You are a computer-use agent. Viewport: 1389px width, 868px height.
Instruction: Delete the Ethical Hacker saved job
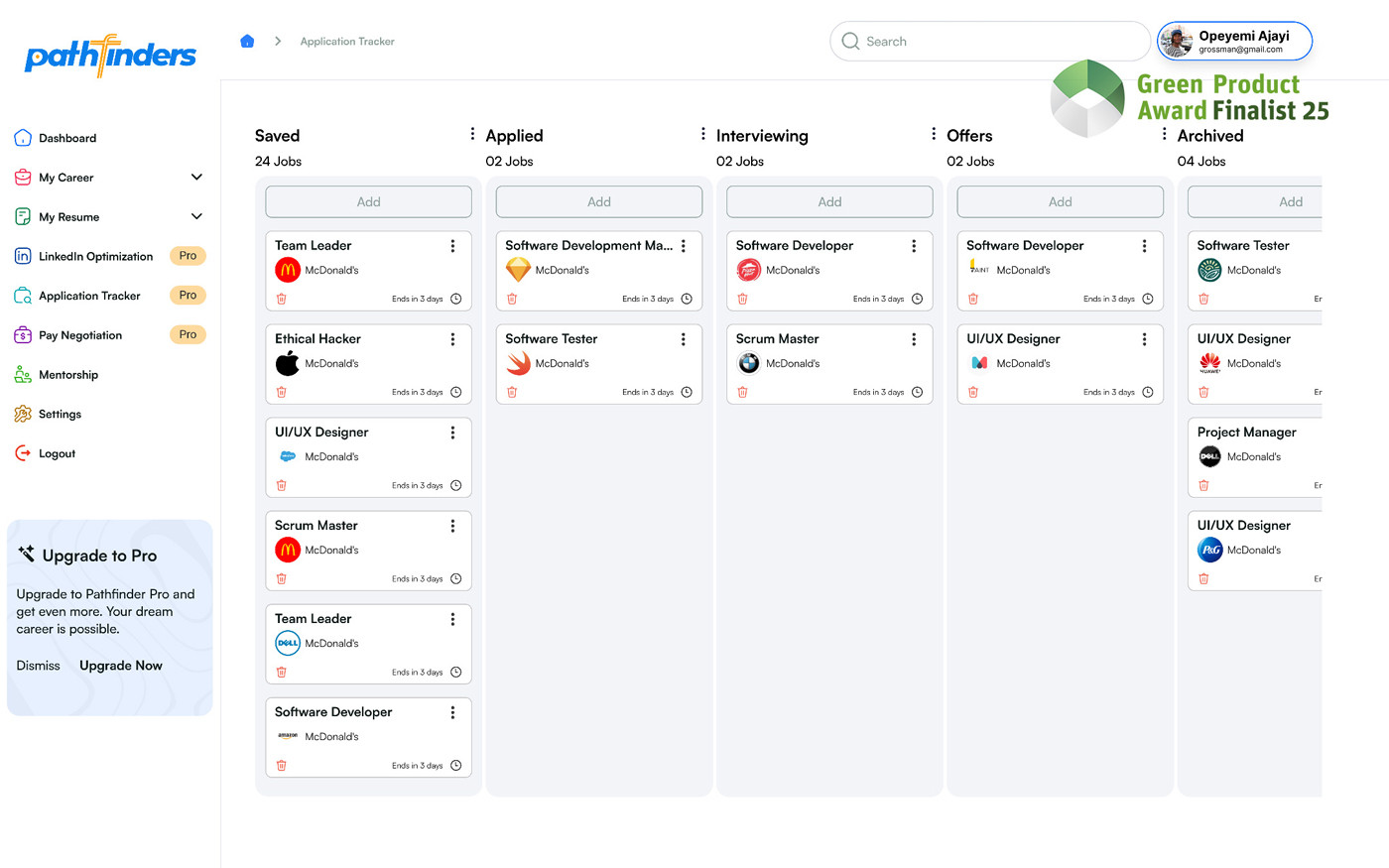click(282, 392)
